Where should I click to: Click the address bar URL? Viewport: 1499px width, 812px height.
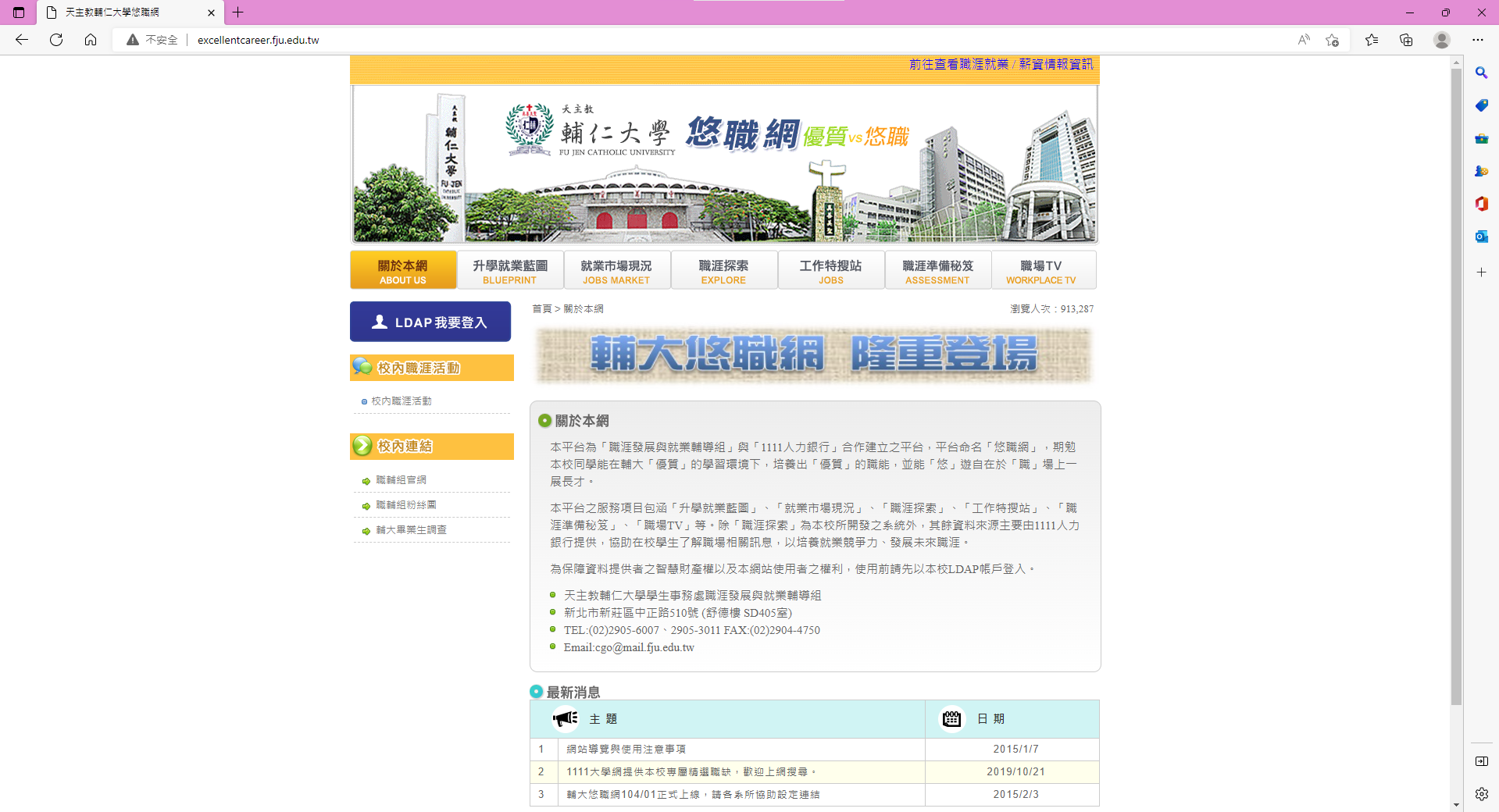[x=258, y=40]
